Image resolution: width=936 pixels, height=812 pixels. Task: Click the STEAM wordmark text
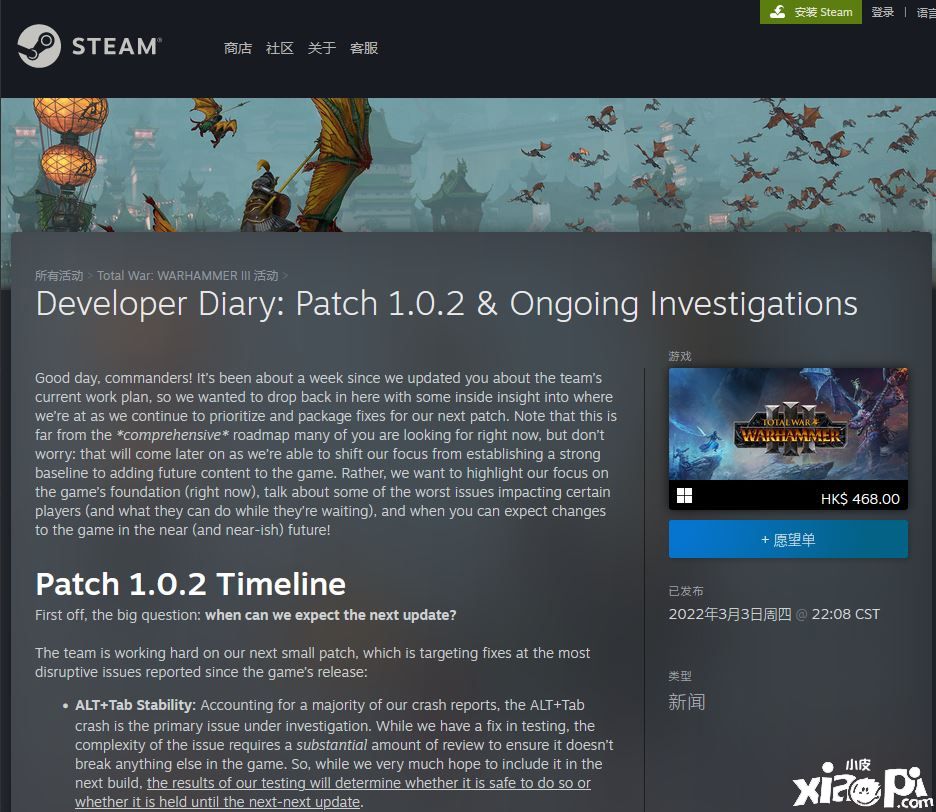pyautogui.click(x=116, y=47)
